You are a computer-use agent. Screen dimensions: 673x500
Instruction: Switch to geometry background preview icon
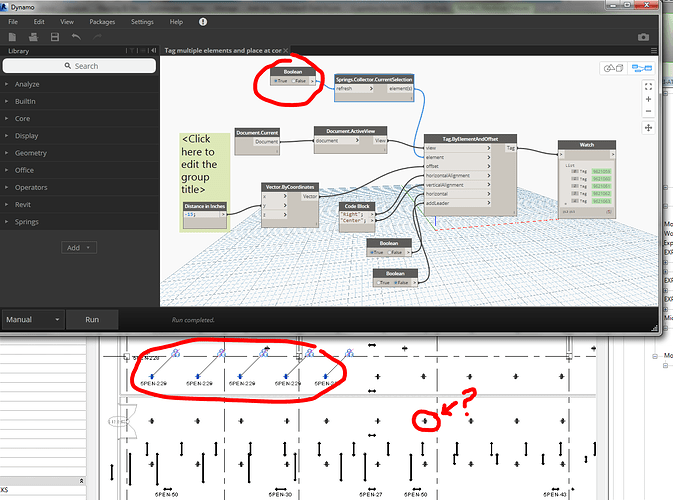tap(613, 68)
